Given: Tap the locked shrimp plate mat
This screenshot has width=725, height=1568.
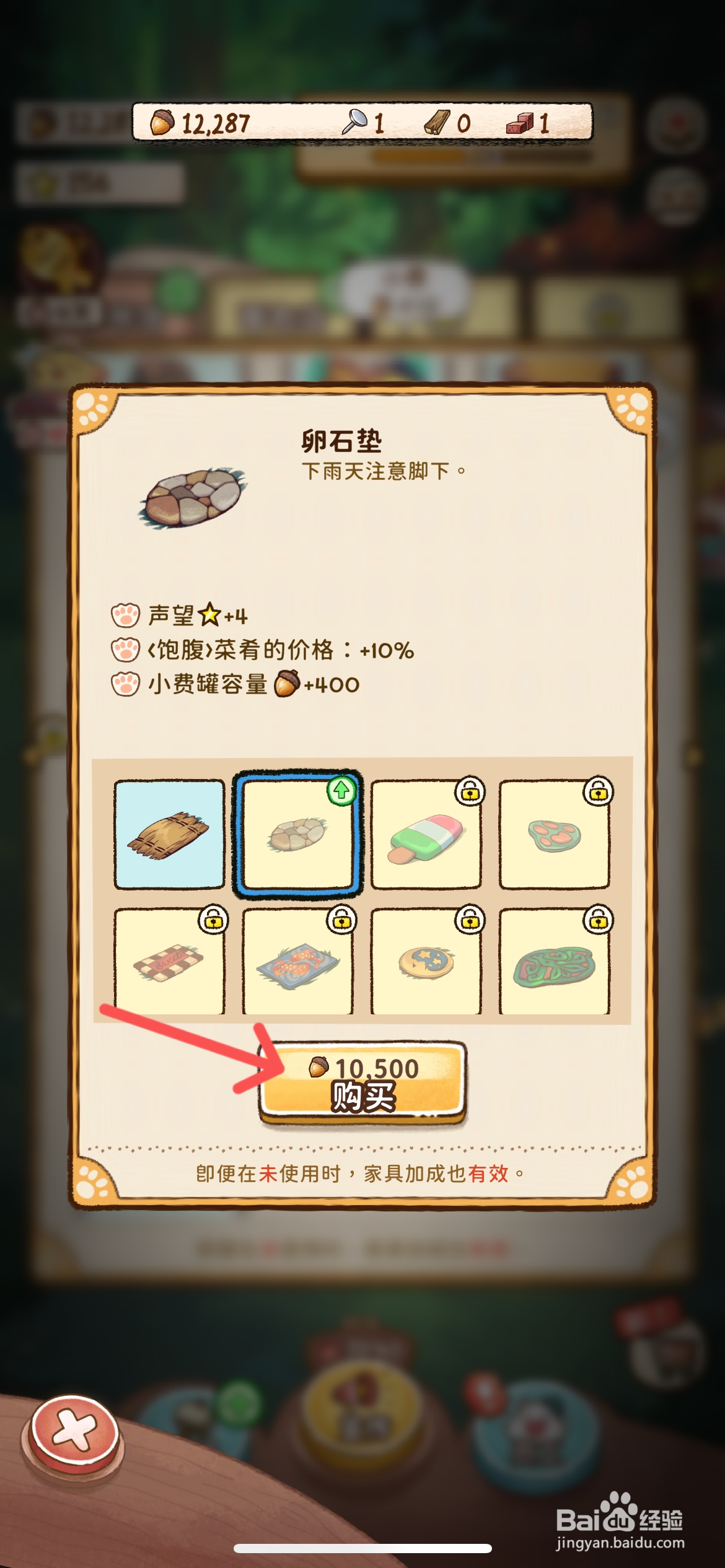Looking at the screenshot, I should tap(297, 960).
